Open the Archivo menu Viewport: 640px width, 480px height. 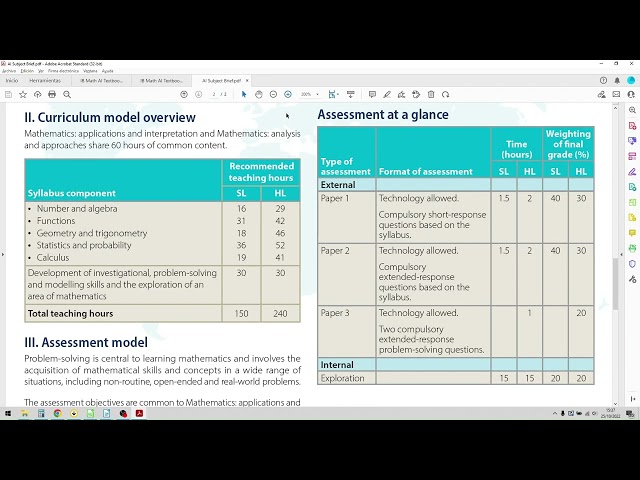pos(9,71)
